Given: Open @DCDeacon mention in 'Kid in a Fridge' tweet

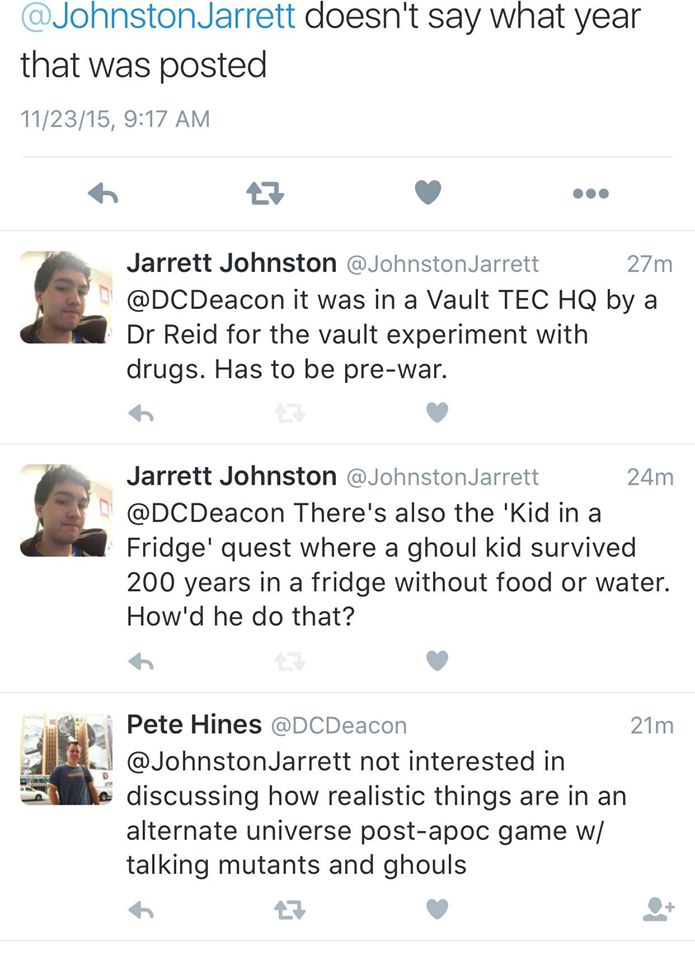Looking at the screenshot, I should pyautogui.click(x=205, y=512).
